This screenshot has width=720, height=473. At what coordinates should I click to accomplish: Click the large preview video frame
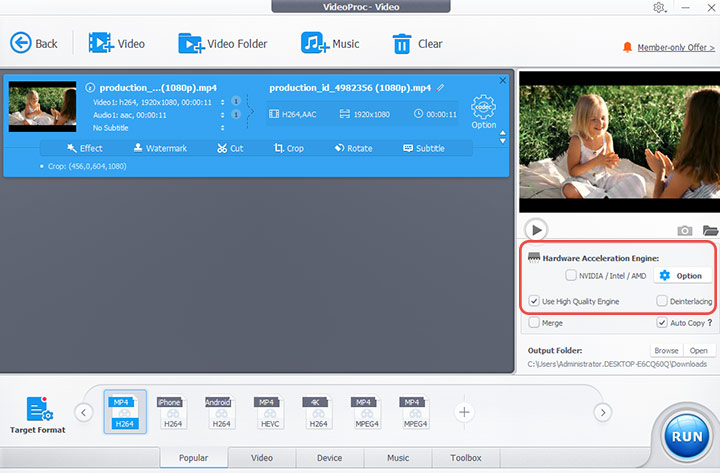619,141
